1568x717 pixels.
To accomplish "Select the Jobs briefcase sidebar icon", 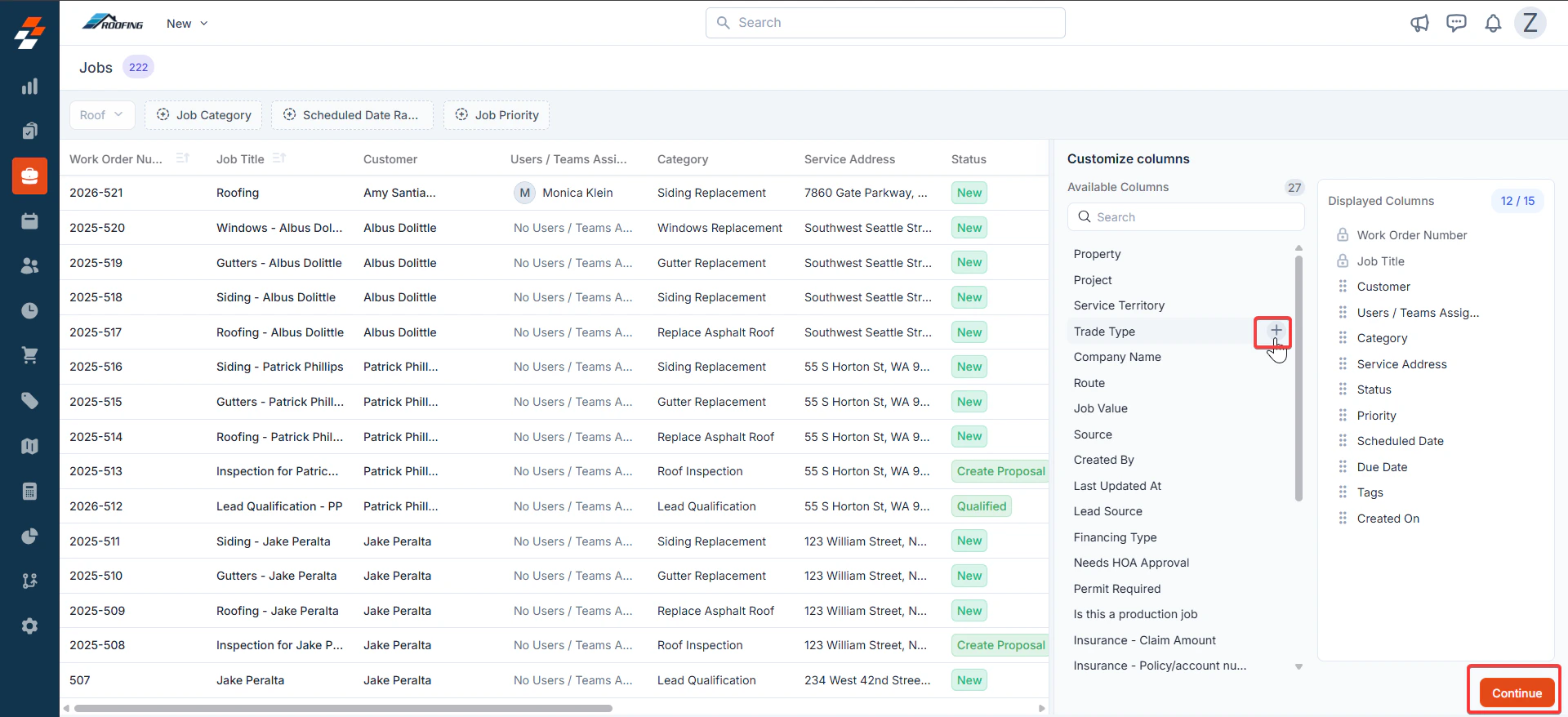I will coord(29,176).
